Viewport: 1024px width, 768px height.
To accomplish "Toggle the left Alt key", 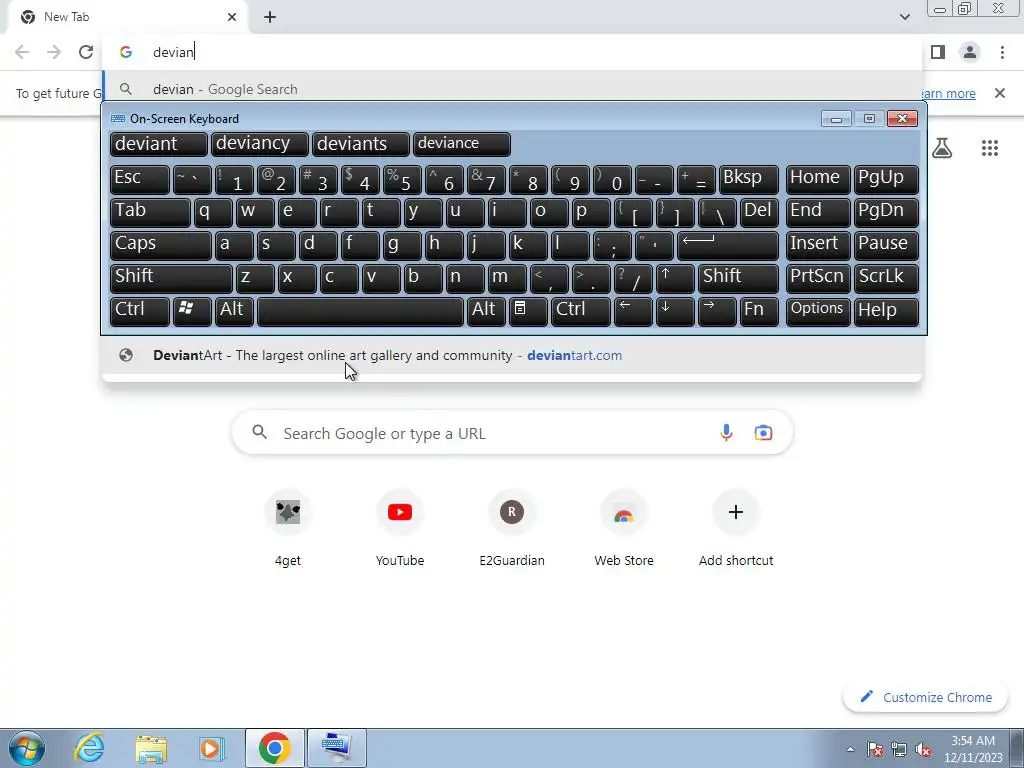I will point(234,312).
